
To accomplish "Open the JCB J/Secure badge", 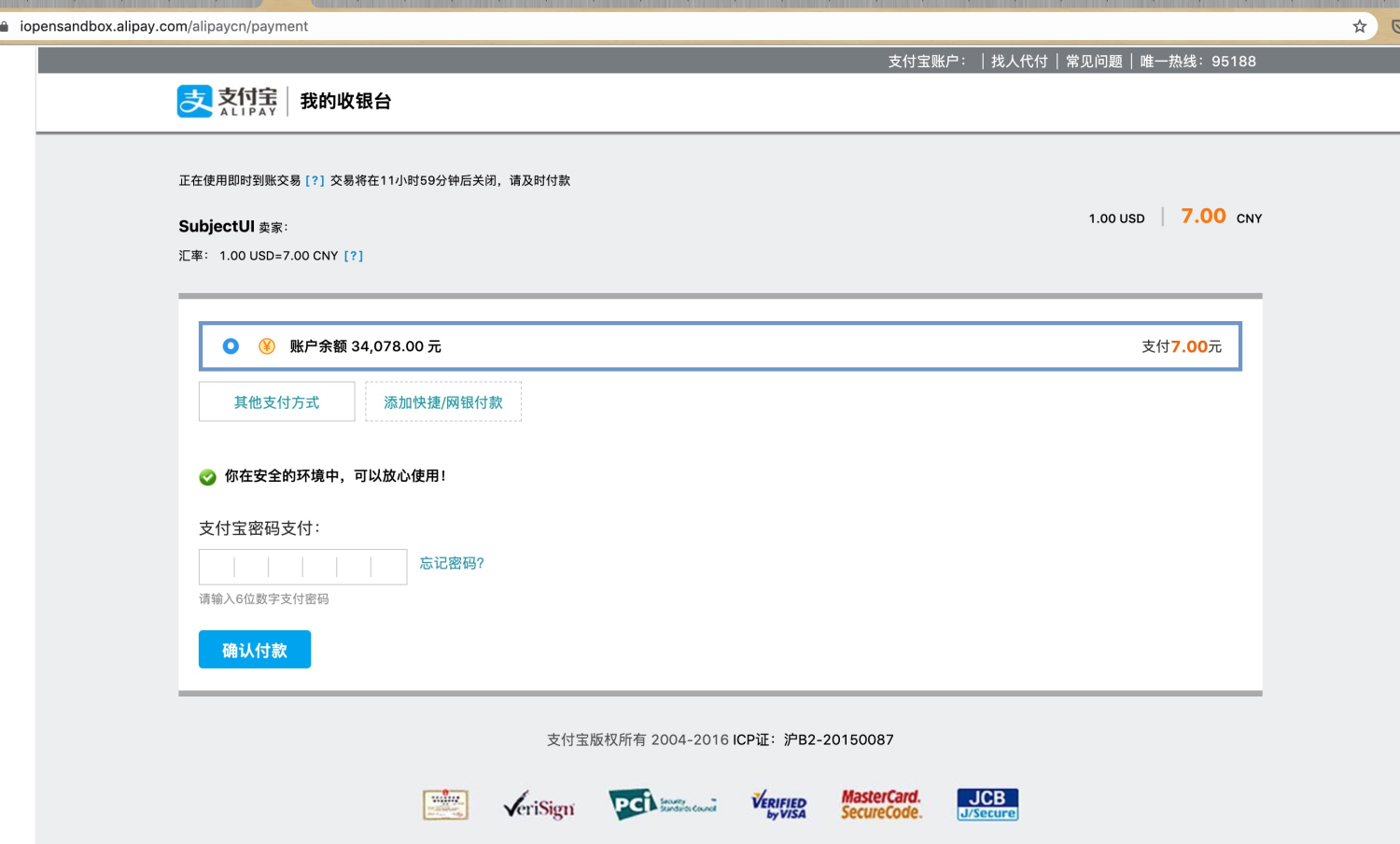I will click(x=987, y=804).
